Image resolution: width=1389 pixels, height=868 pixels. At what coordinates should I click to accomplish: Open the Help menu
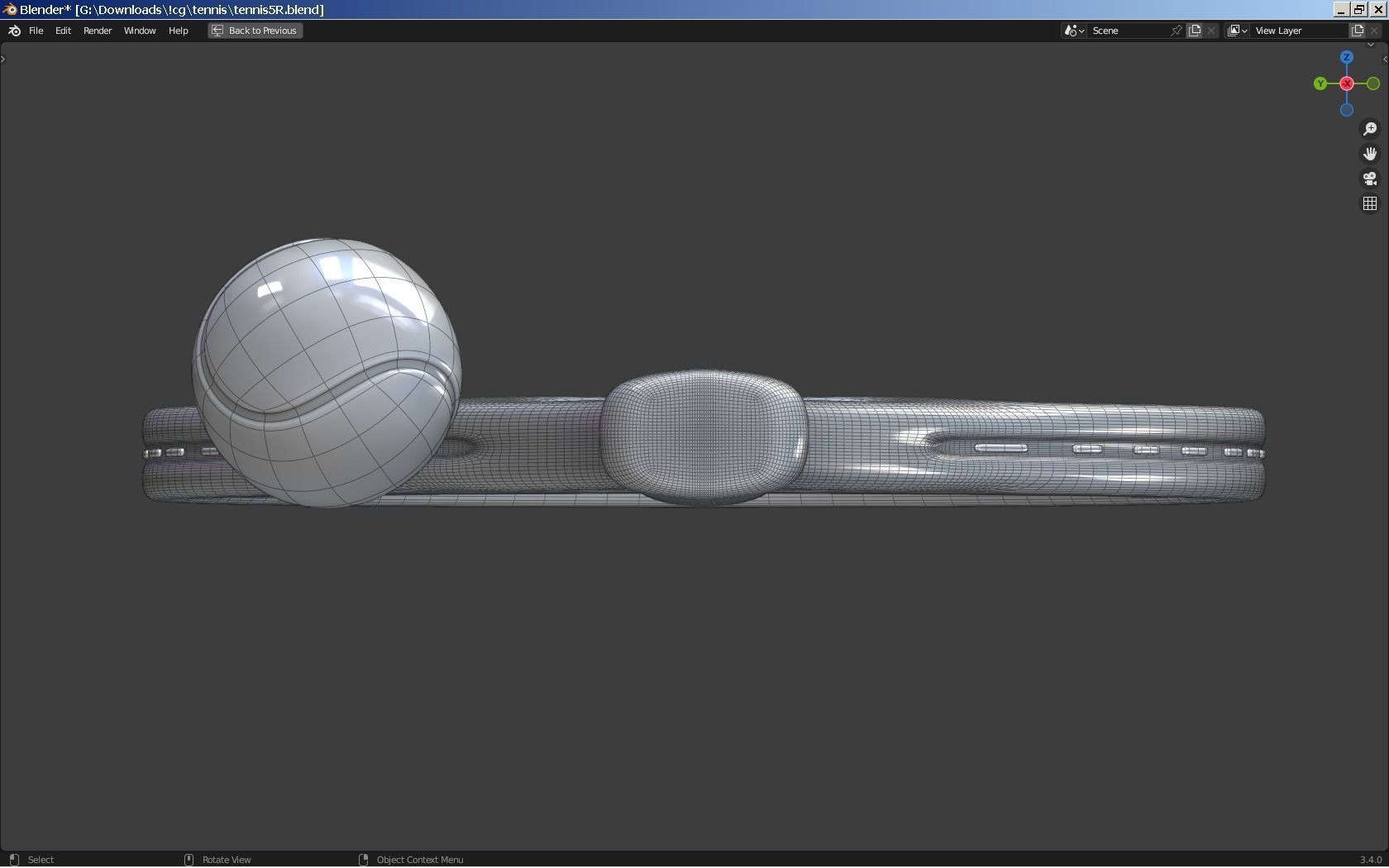click(x=178, y=31)
